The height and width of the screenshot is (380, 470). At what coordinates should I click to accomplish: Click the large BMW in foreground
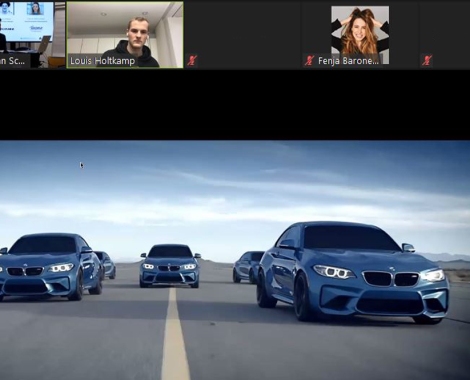click(353, 272)
